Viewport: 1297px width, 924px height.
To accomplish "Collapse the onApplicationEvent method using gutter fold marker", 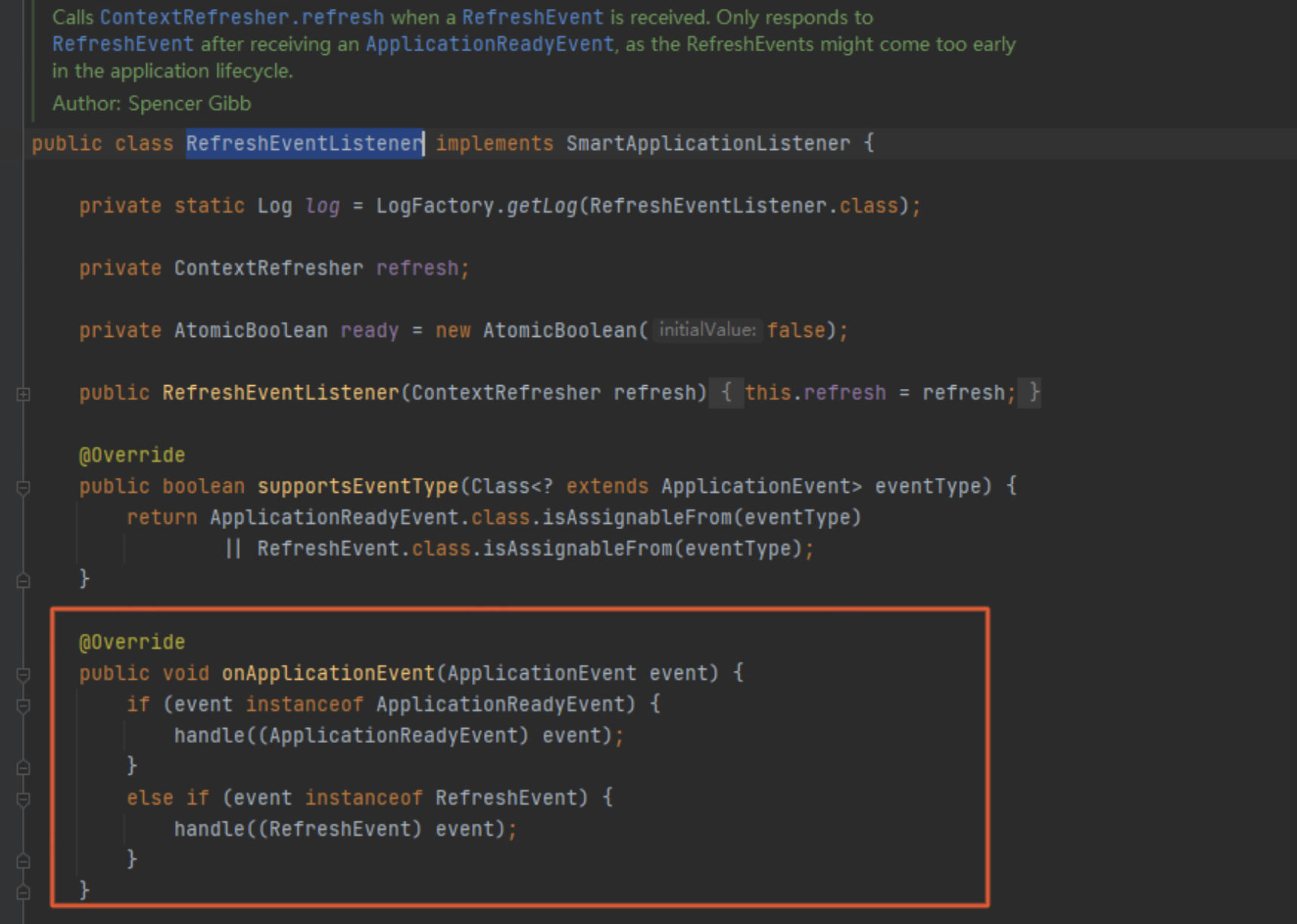I will tap(23, 675).
